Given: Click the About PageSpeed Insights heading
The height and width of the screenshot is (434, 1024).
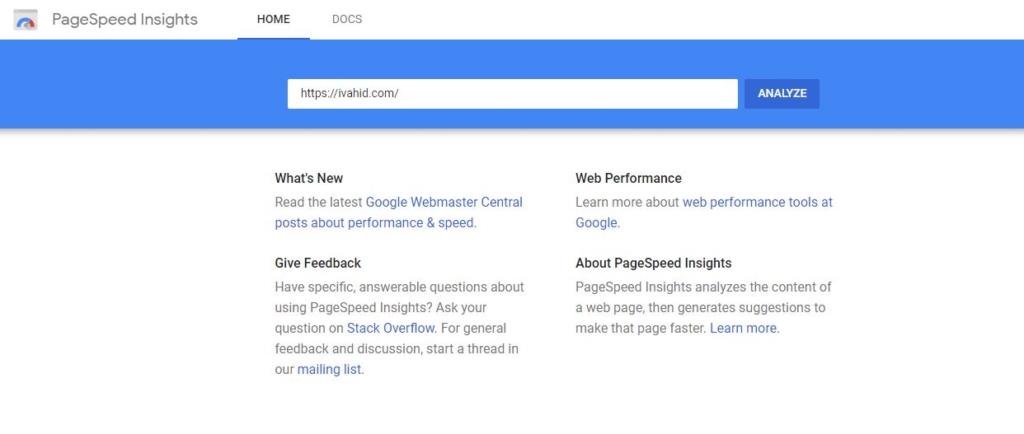Looking at the screenshot, I should click(x=653, y=263).
